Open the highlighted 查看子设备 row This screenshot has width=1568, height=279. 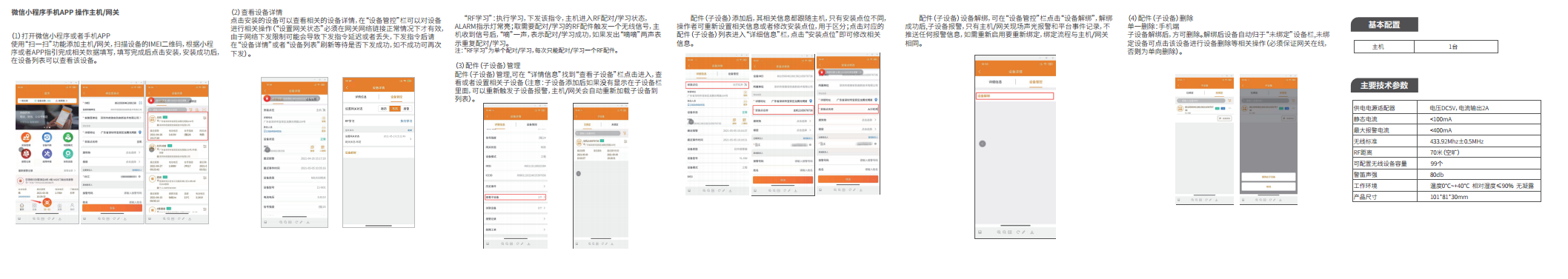pyautogui.click(x=516, y=197)
